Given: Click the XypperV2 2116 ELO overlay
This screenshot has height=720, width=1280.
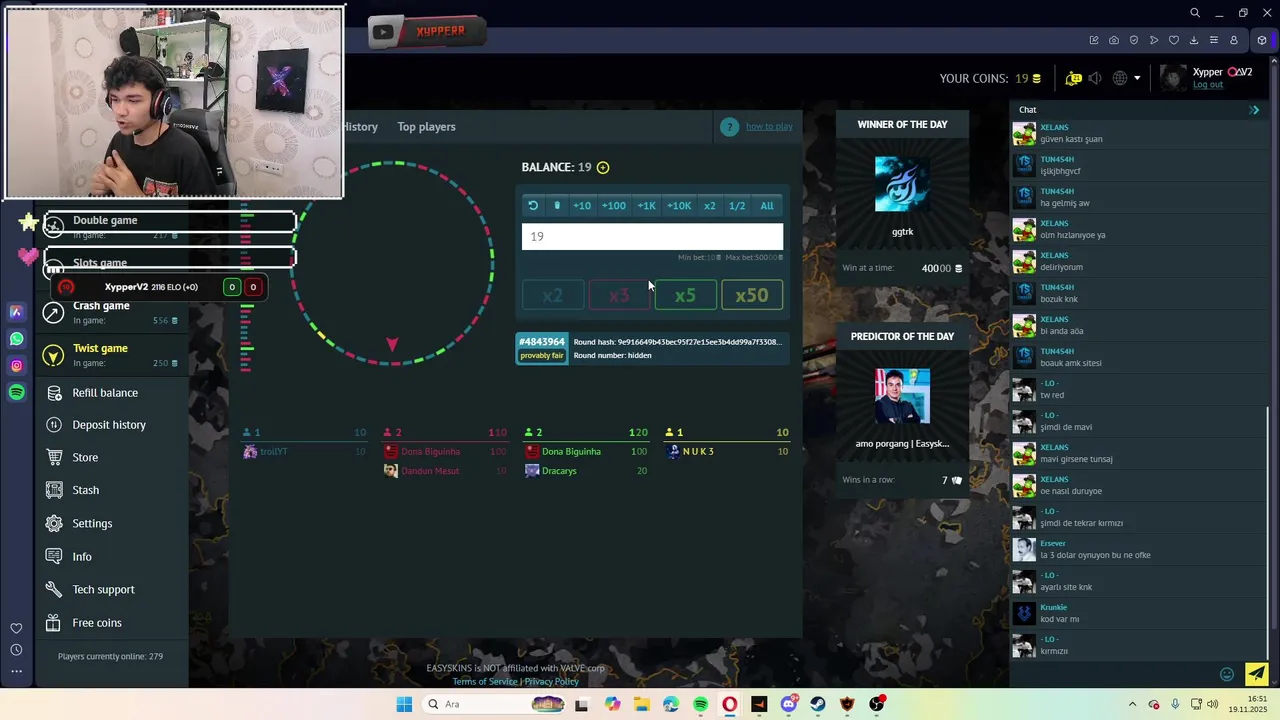Looking at the screenshot, I should click(x=158, y=287).
